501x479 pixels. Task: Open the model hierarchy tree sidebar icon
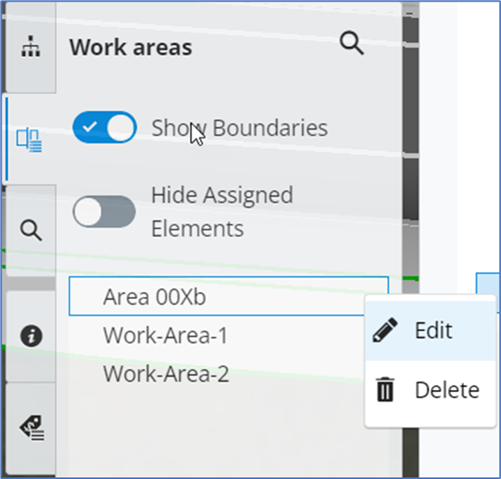point(31,47)
